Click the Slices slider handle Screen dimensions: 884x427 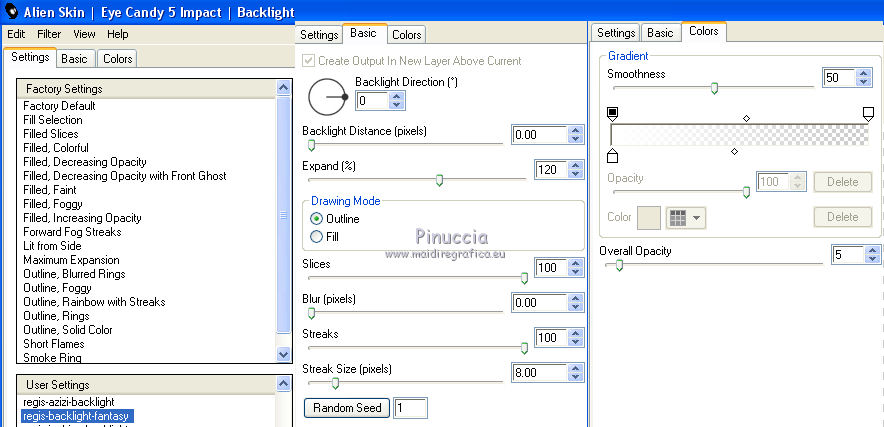[524, 278]
